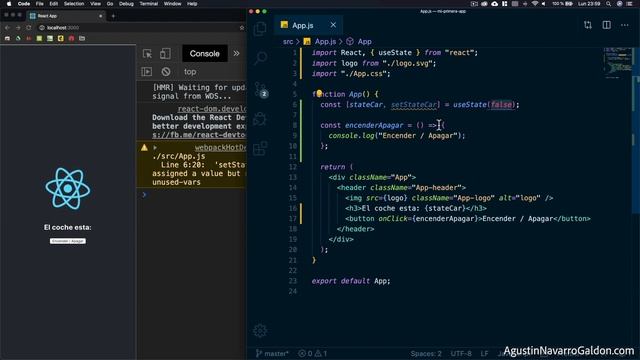The width and height of the screenshot is (640, 360).
Task: Close the App.js editor tab
Action: click(333, 25)
